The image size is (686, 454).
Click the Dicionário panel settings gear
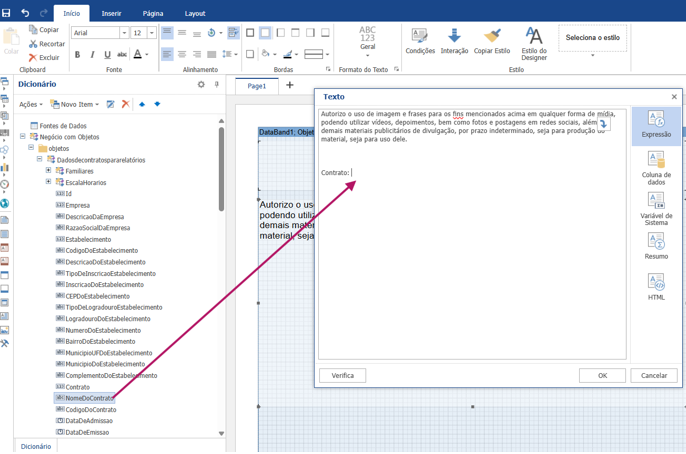click(x=201, y=84)
